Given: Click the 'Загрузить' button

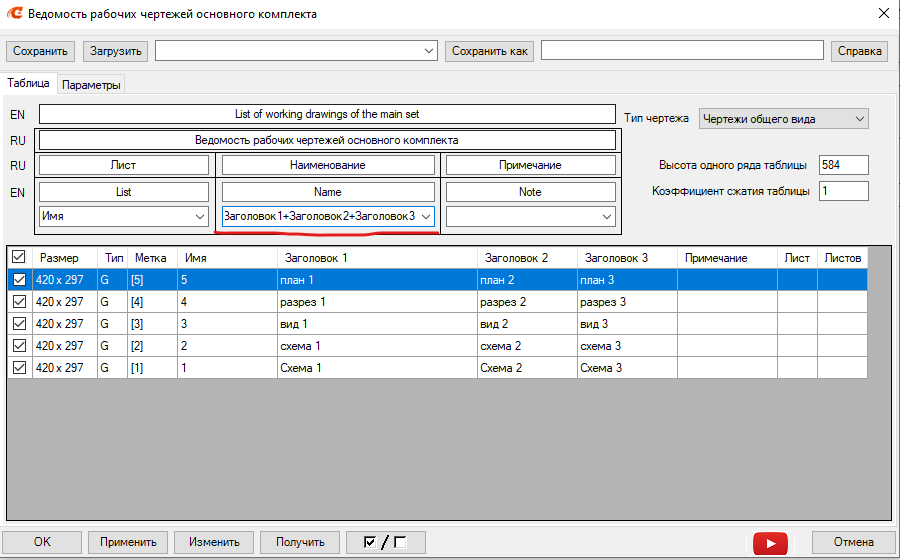Looking at the screenshot, I should pos(115,51).
